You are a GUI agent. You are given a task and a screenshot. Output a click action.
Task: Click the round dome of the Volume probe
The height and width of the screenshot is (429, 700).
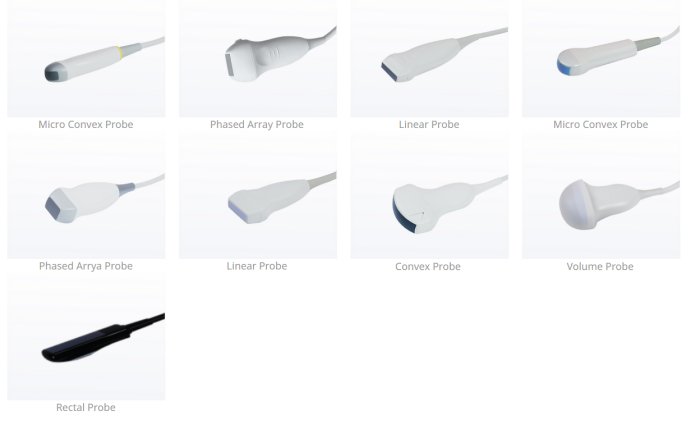[x=576, y=204]
